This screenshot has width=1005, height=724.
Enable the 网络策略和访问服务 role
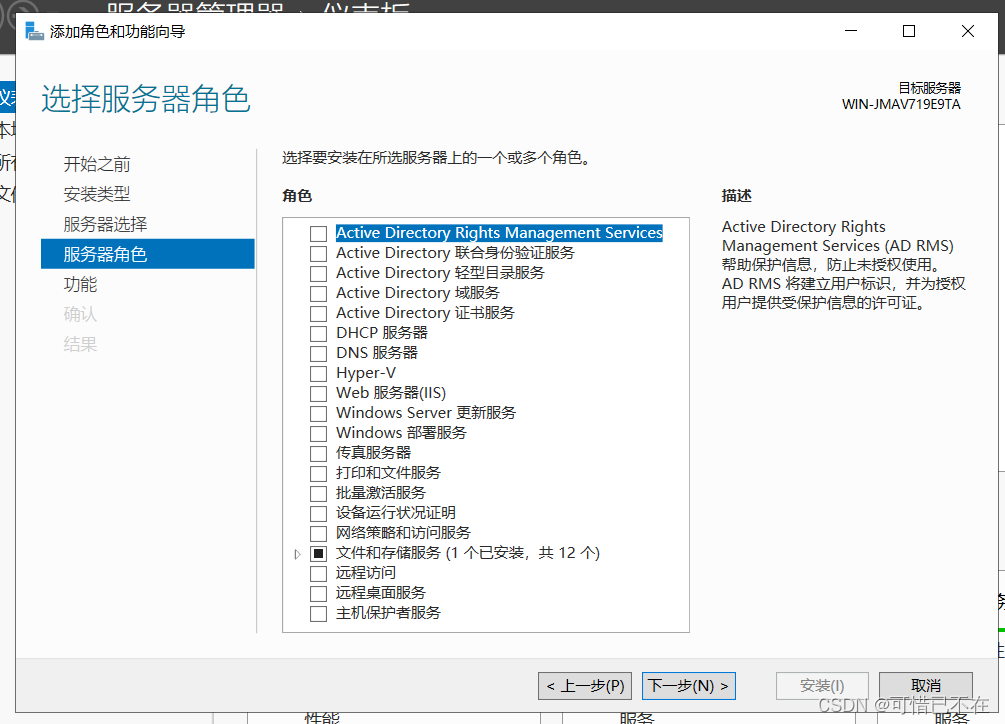click(319, 532)
